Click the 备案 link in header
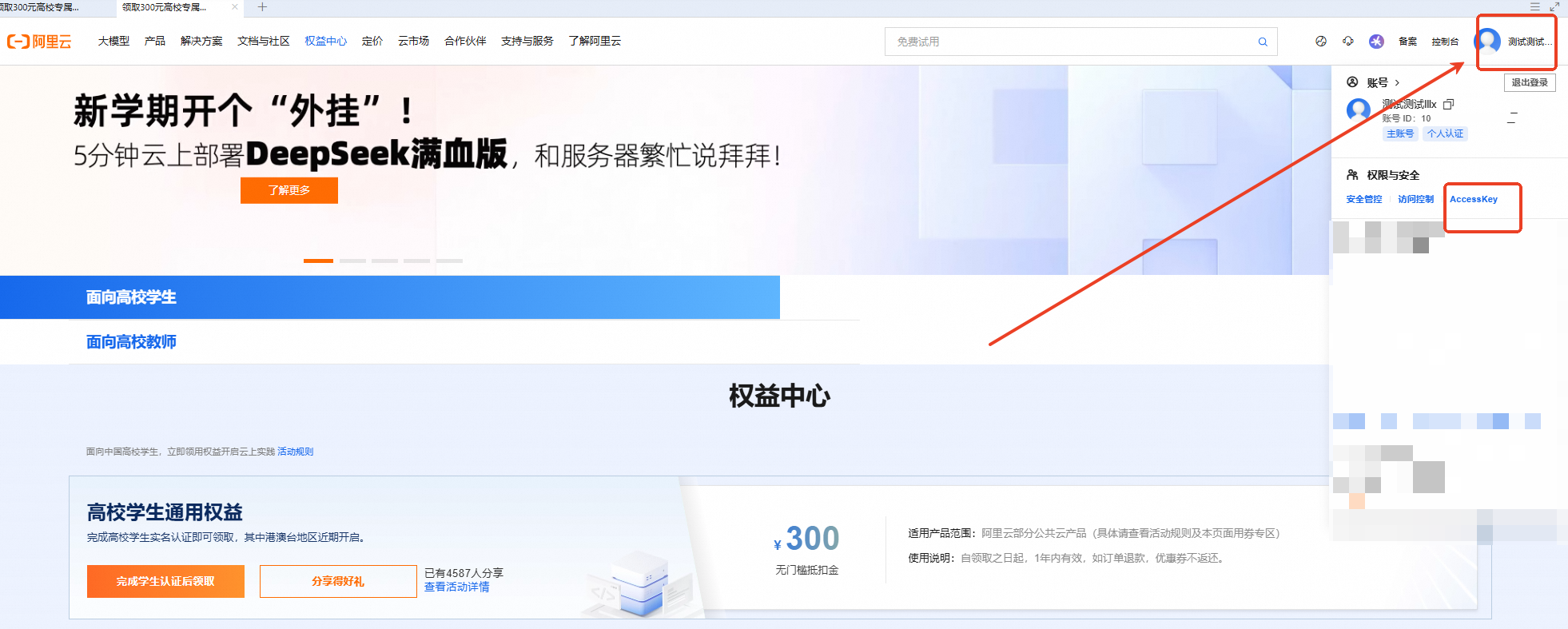This screenshot has width=1568, height=629. tap(1407, 42)
